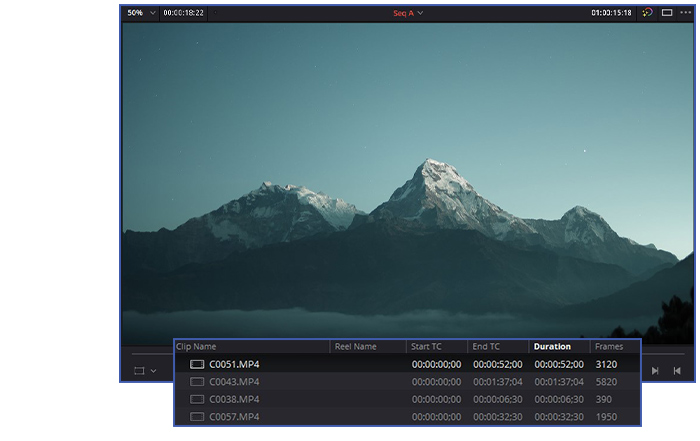
Task: Click the Frames value 5820
Action: [606, 382]
